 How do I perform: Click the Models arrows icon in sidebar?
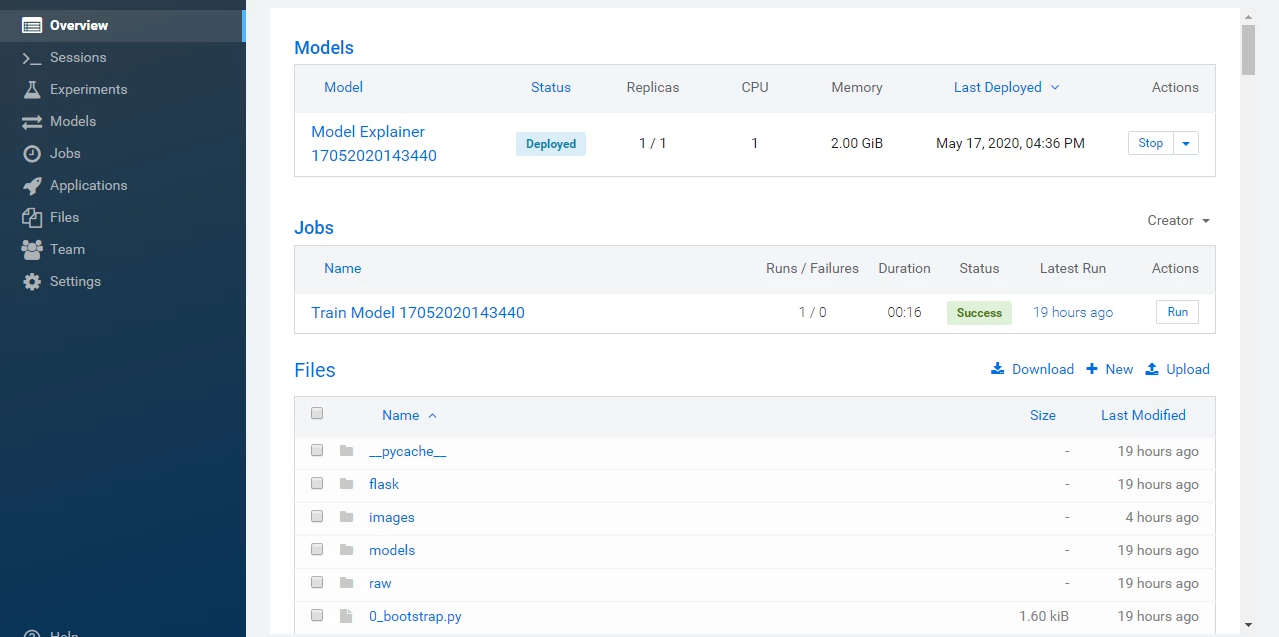click(32, 121)
